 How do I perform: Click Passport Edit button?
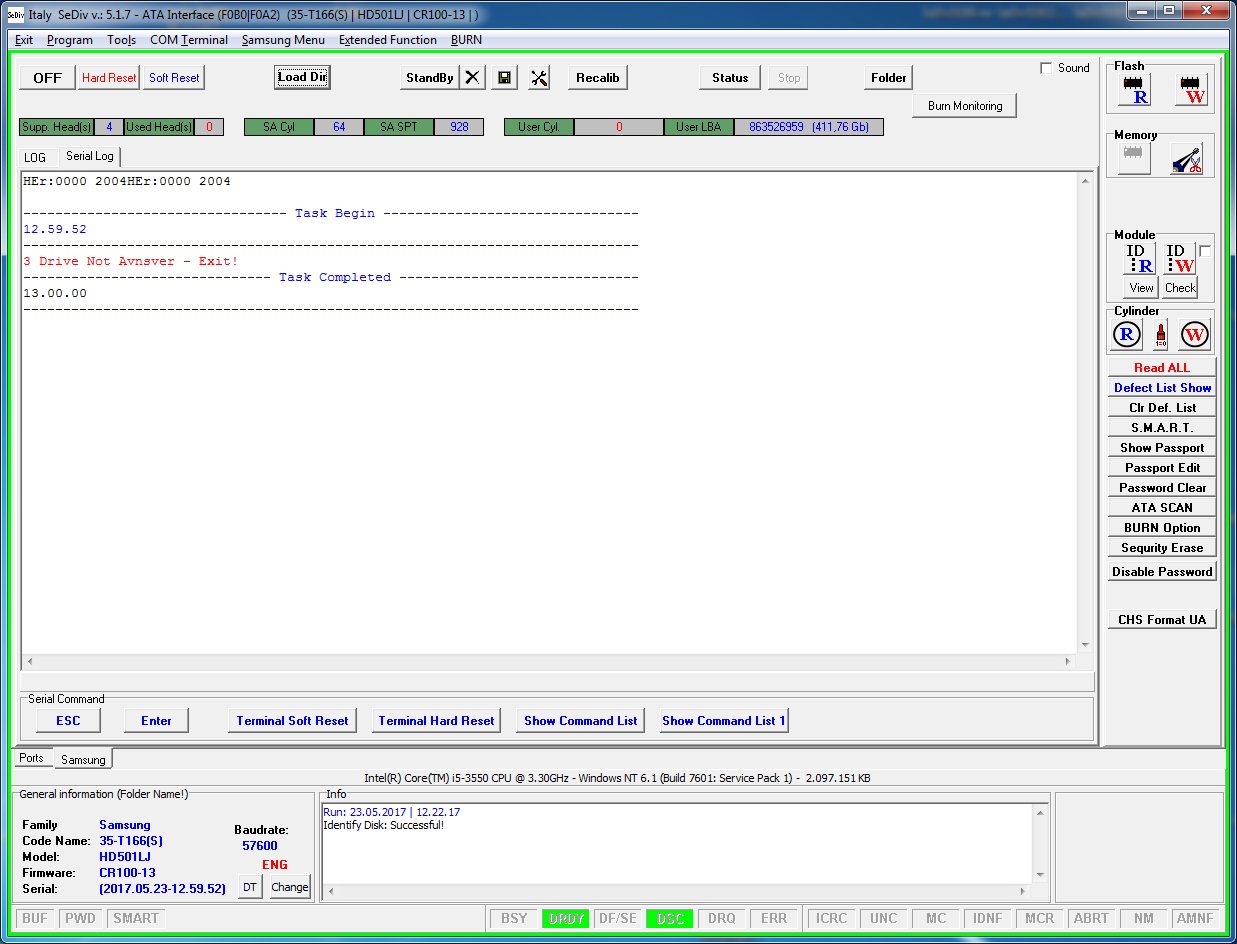(1162, 468)
